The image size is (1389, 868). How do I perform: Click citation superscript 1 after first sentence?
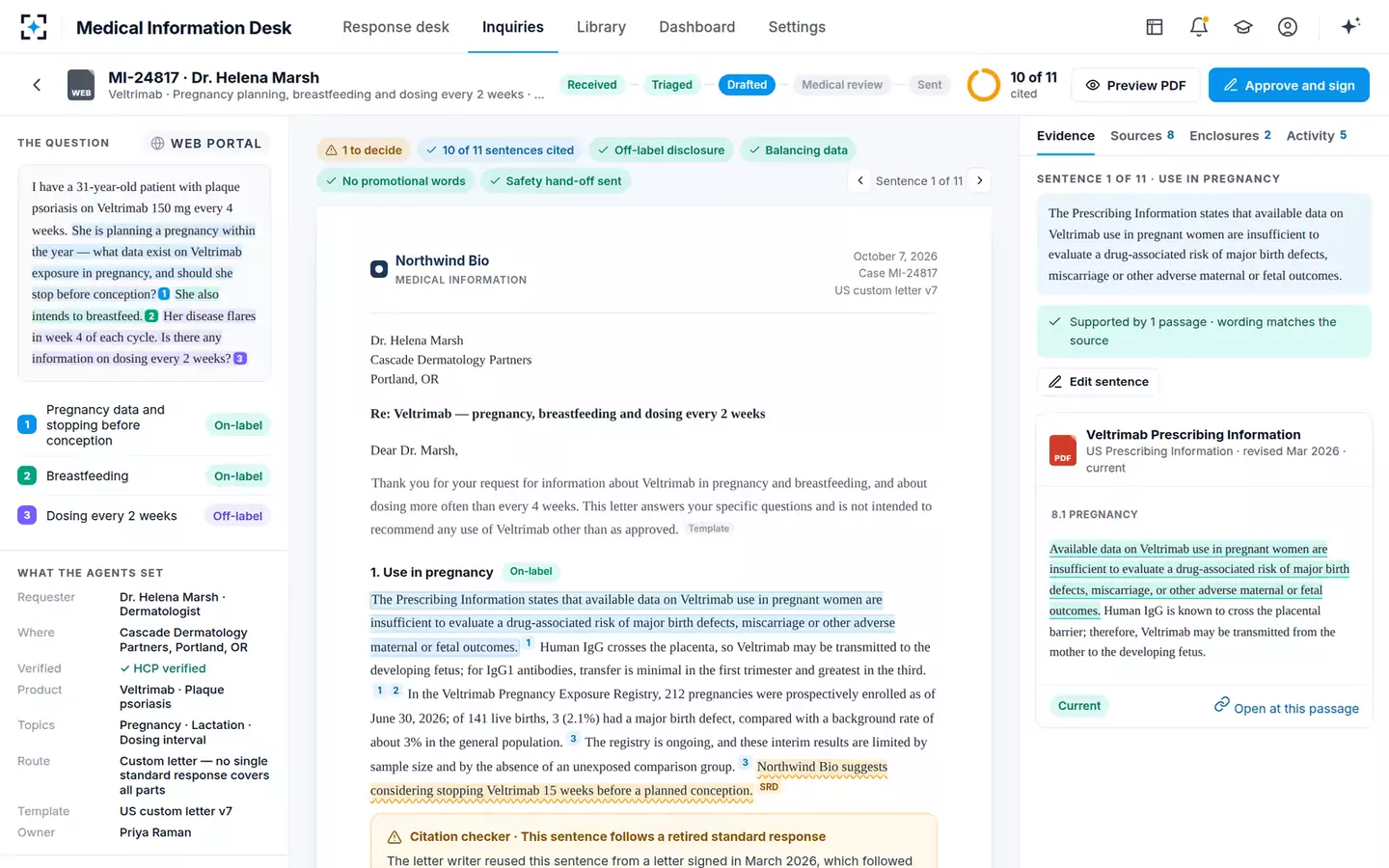click(529, 643)
